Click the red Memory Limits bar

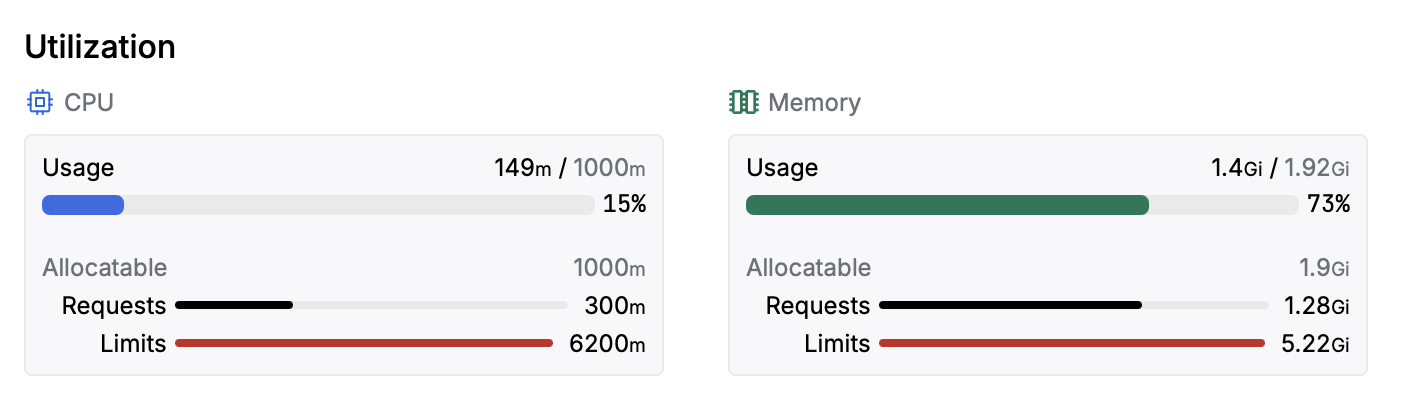(x=1072, y=343)
